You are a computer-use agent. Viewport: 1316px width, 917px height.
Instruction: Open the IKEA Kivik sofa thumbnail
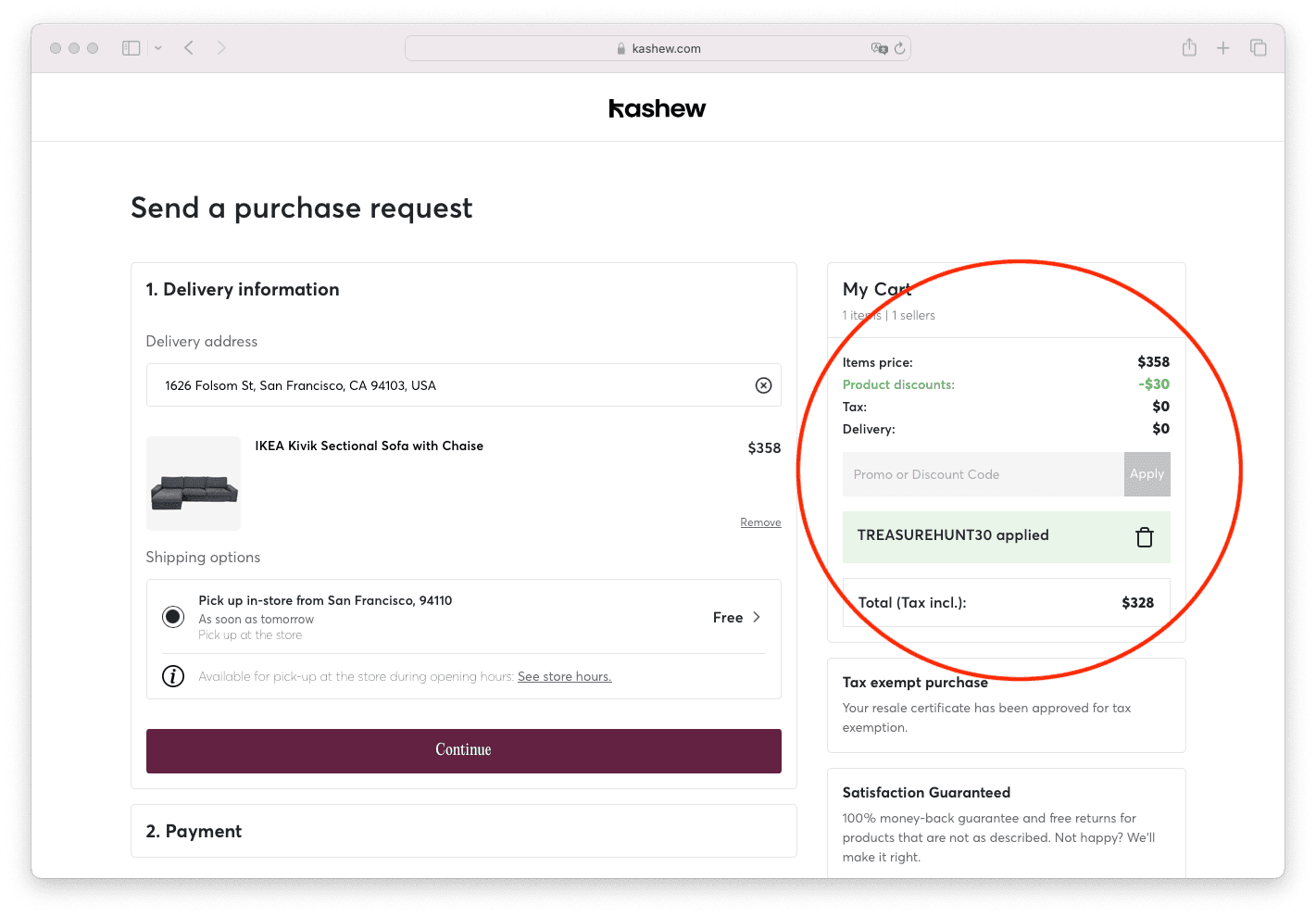(194, 484)
